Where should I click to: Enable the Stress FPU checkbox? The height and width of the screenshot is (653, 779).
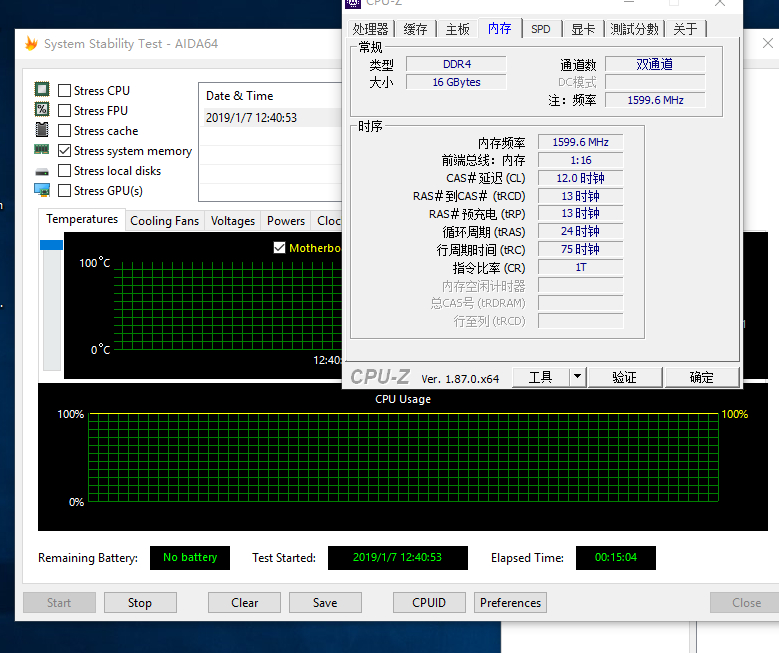click(x=64, y=110)
